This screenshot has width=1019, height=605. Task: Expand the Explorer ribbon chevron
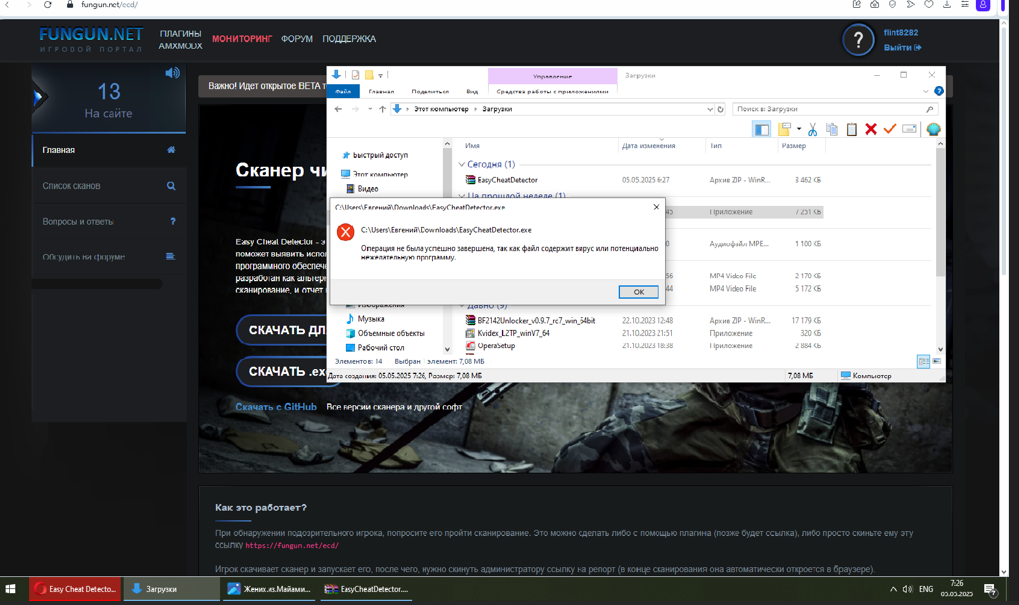(x=925, y=91)
